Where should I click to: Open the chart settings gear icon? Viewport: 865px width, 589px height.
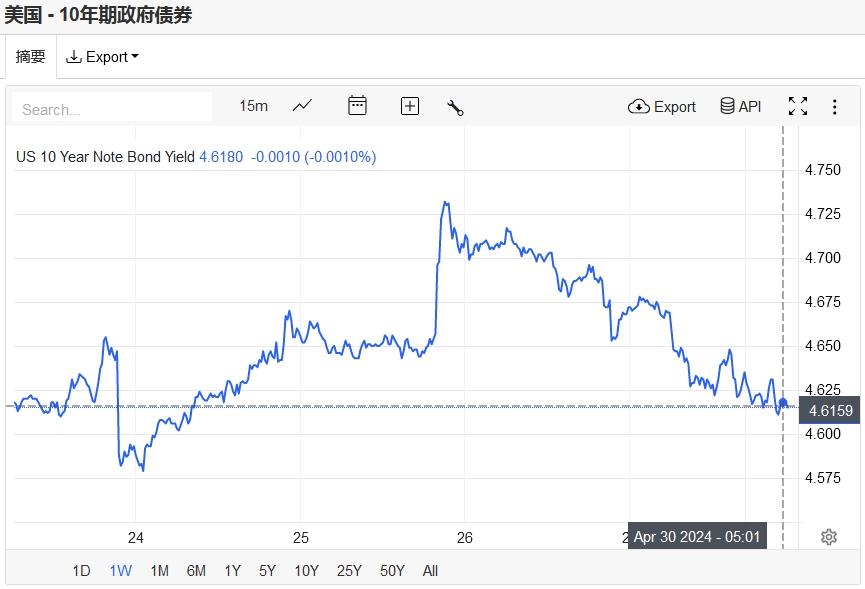[828, 537]
